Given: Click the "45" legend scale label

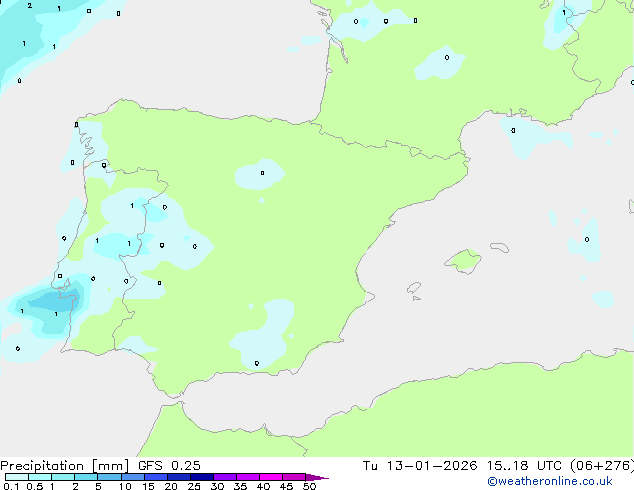Looking at the screenshot, I should pyautogui.click(x=286, y=486).
